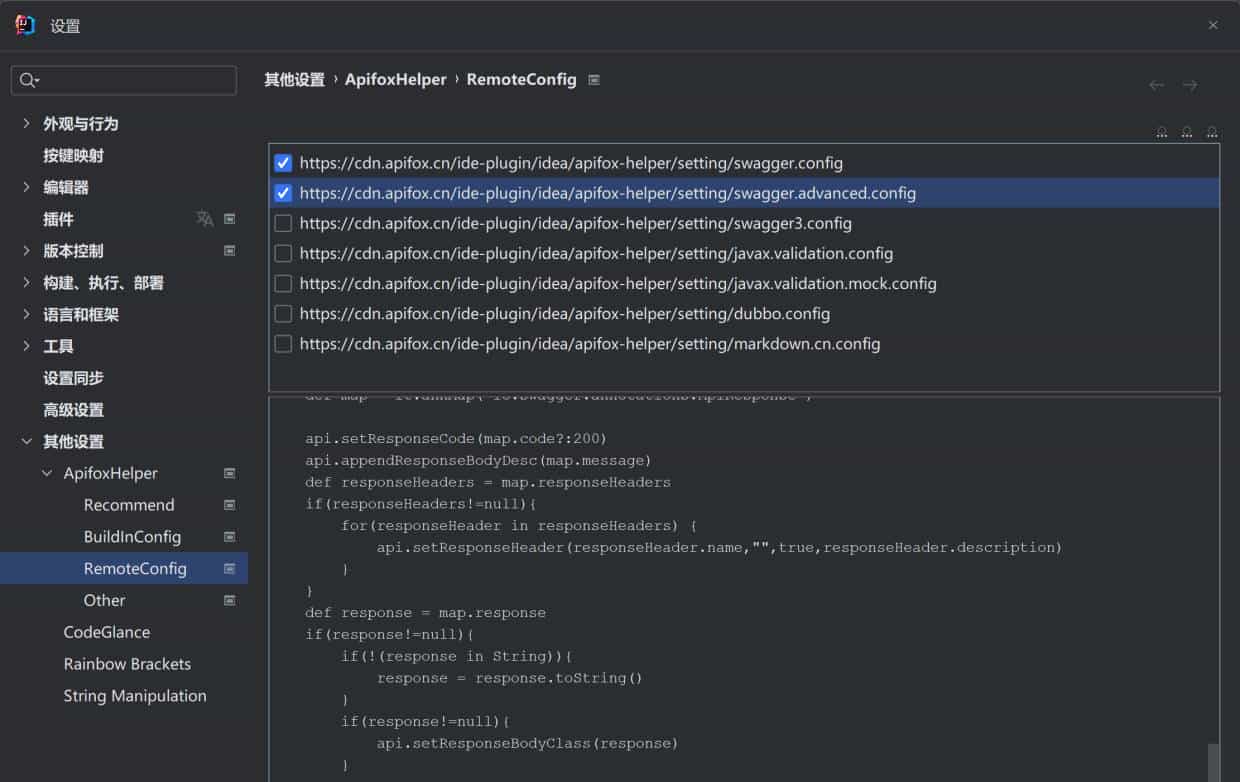Expand the 外观与行为 section
1240x782 pixels.
click(24, 123)
